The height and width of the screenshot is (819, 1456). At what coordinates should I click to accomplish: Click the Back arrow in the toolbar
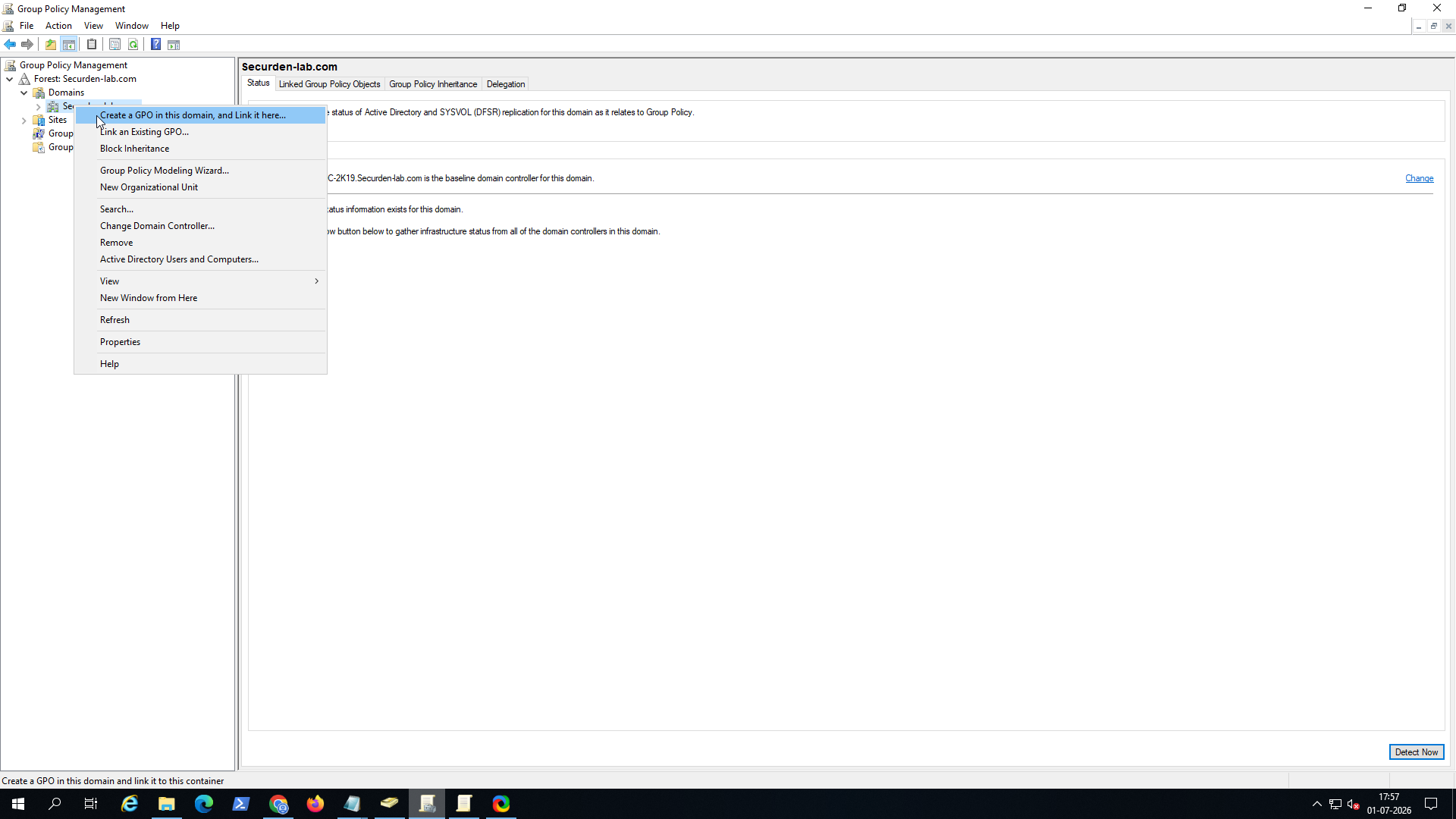click(10, 45)
